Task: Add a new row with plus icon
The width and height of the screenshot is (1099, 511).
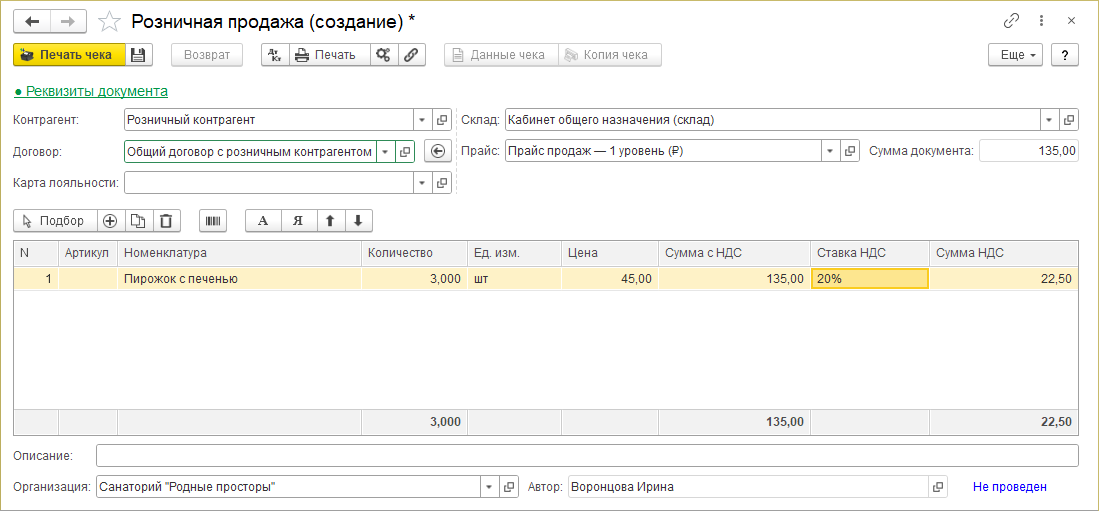Action: coord(110,221)
